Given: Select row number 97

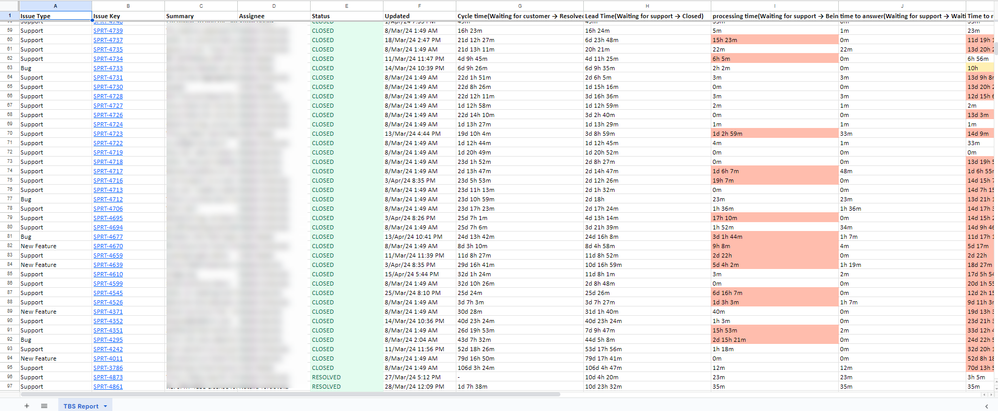Looking at the screenshot, I should pyautogui.click(x=10, y=387).
